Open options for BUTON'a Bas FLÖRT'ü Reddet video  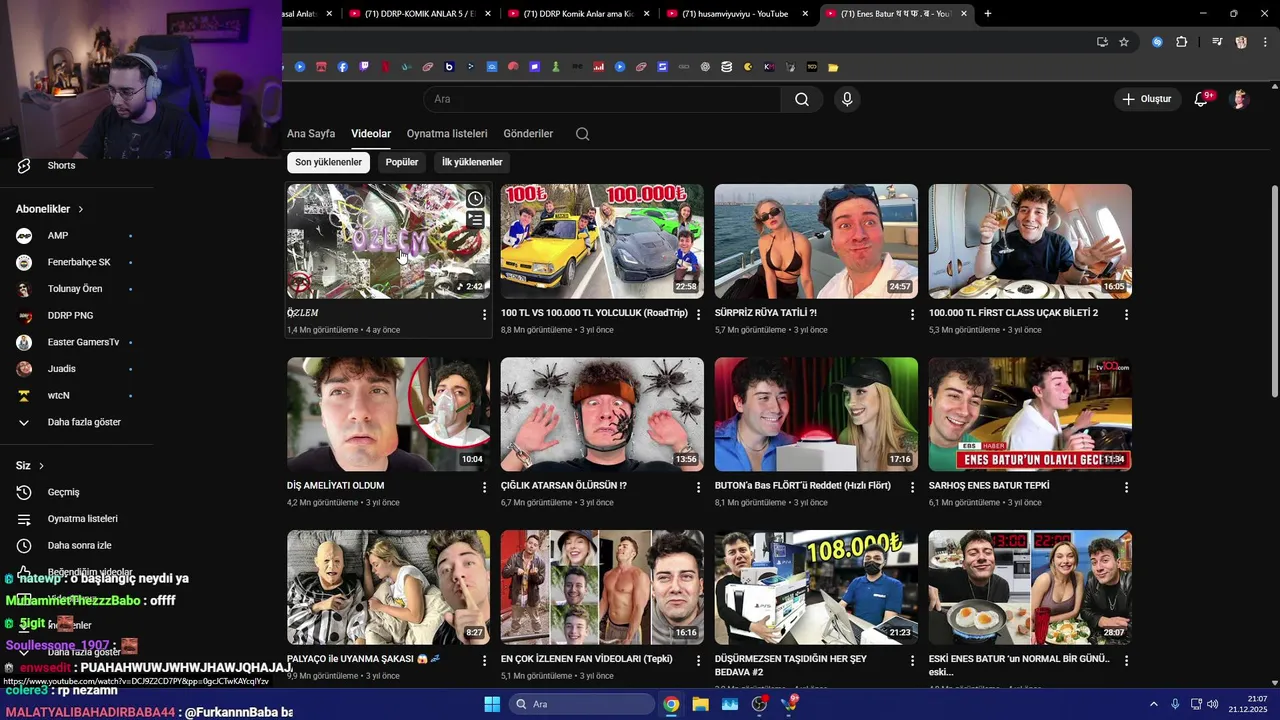pyautogui.click(x=912, y=487)
